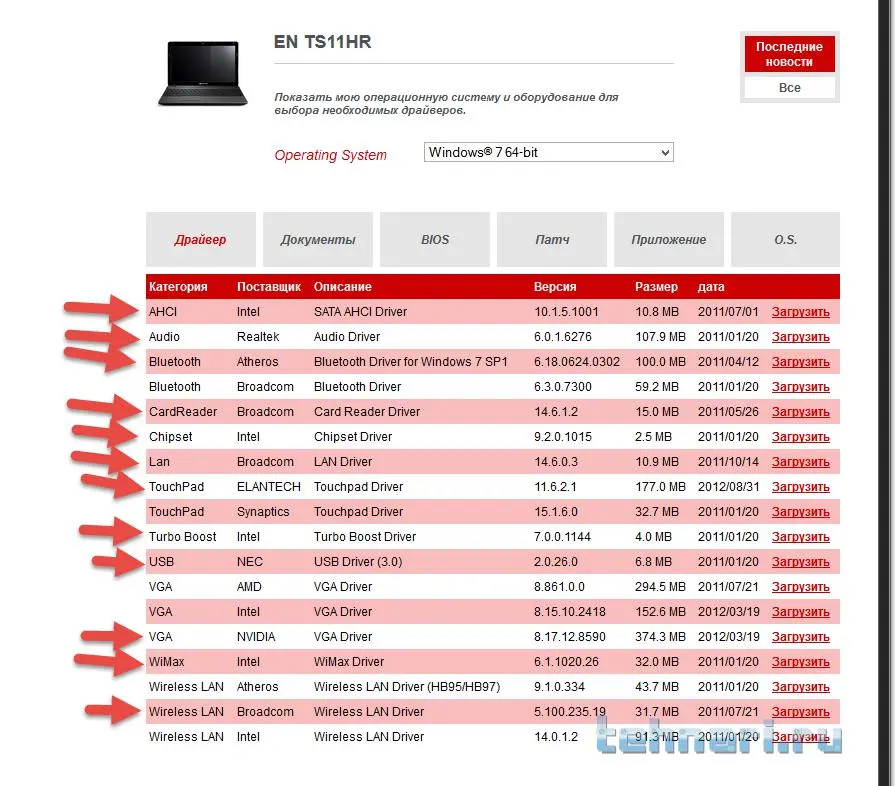Download the Intel VGA Driver
Image resolution: width=895 pixels, height=786 pixels.
pyautogui.click(x=800, y=612)
